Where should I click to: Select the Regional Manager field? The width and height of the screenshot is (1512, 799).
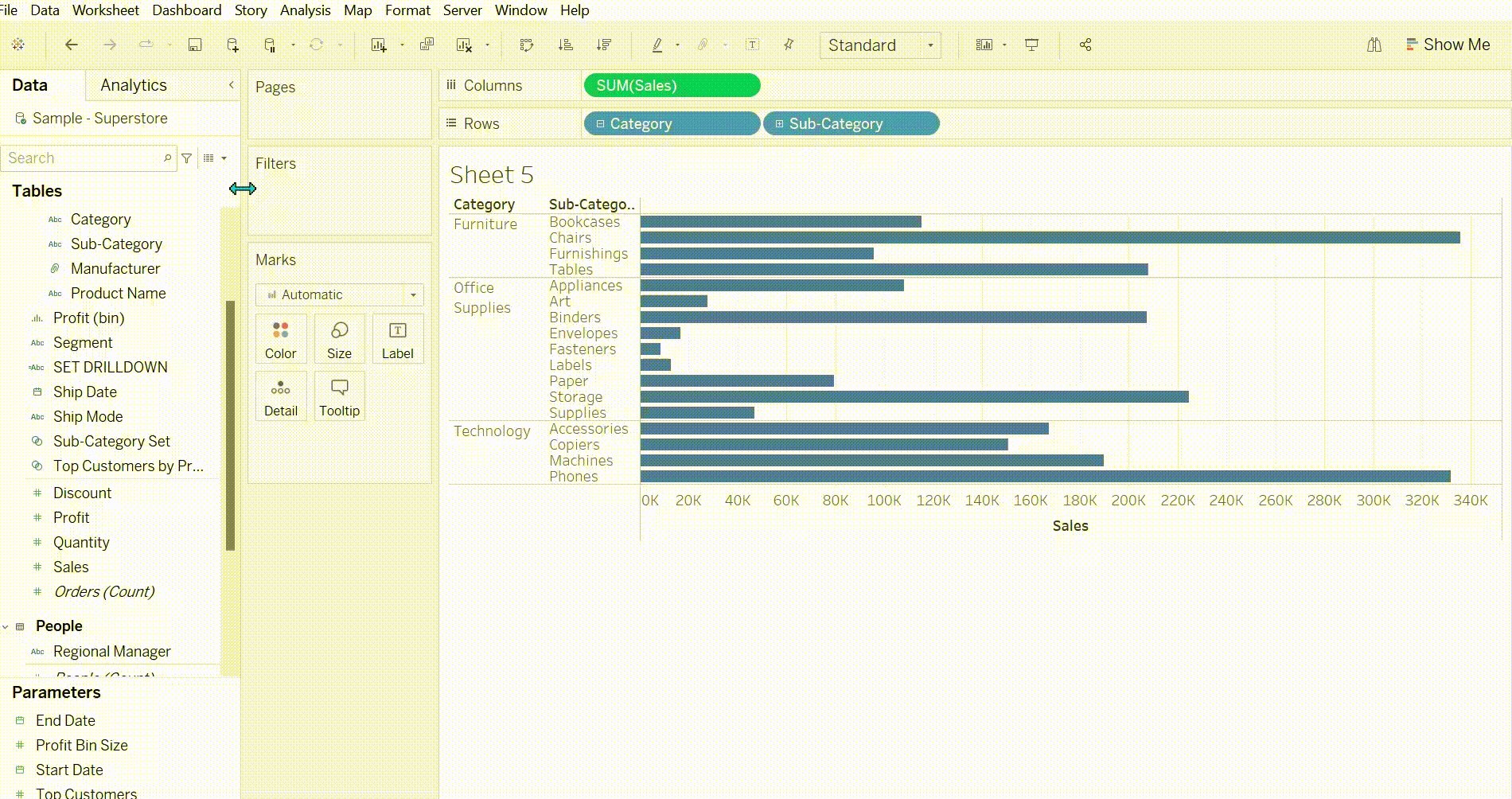[111, 652]
